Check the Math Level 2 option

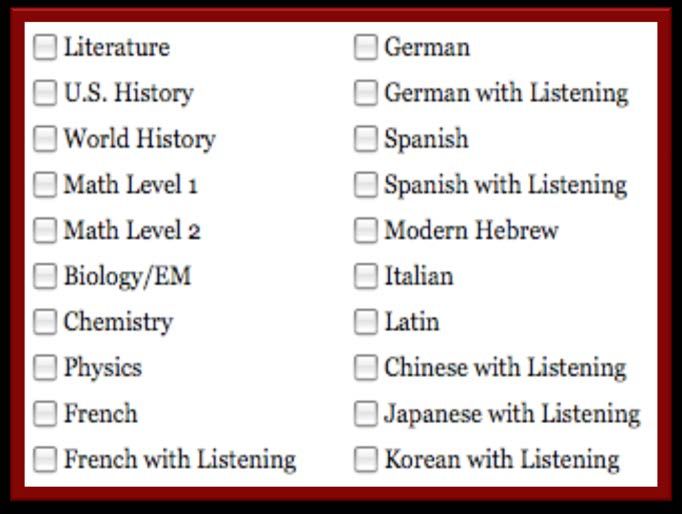(x=45, y=231)
